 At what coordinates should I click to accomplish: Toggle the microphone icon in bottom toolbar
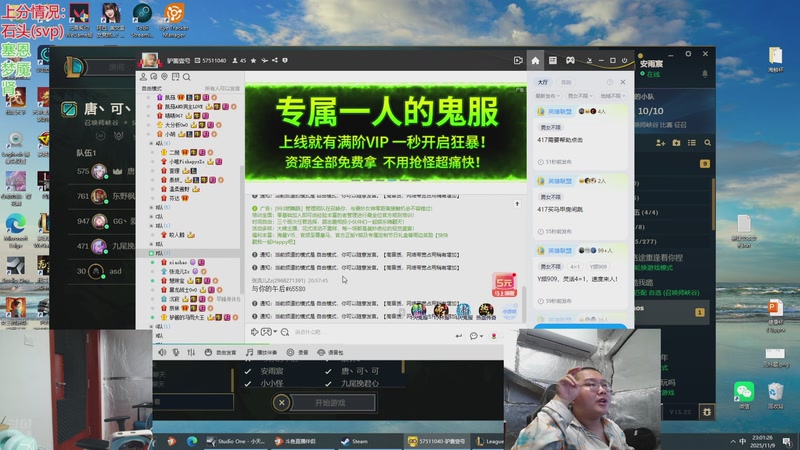pos(176,352)
